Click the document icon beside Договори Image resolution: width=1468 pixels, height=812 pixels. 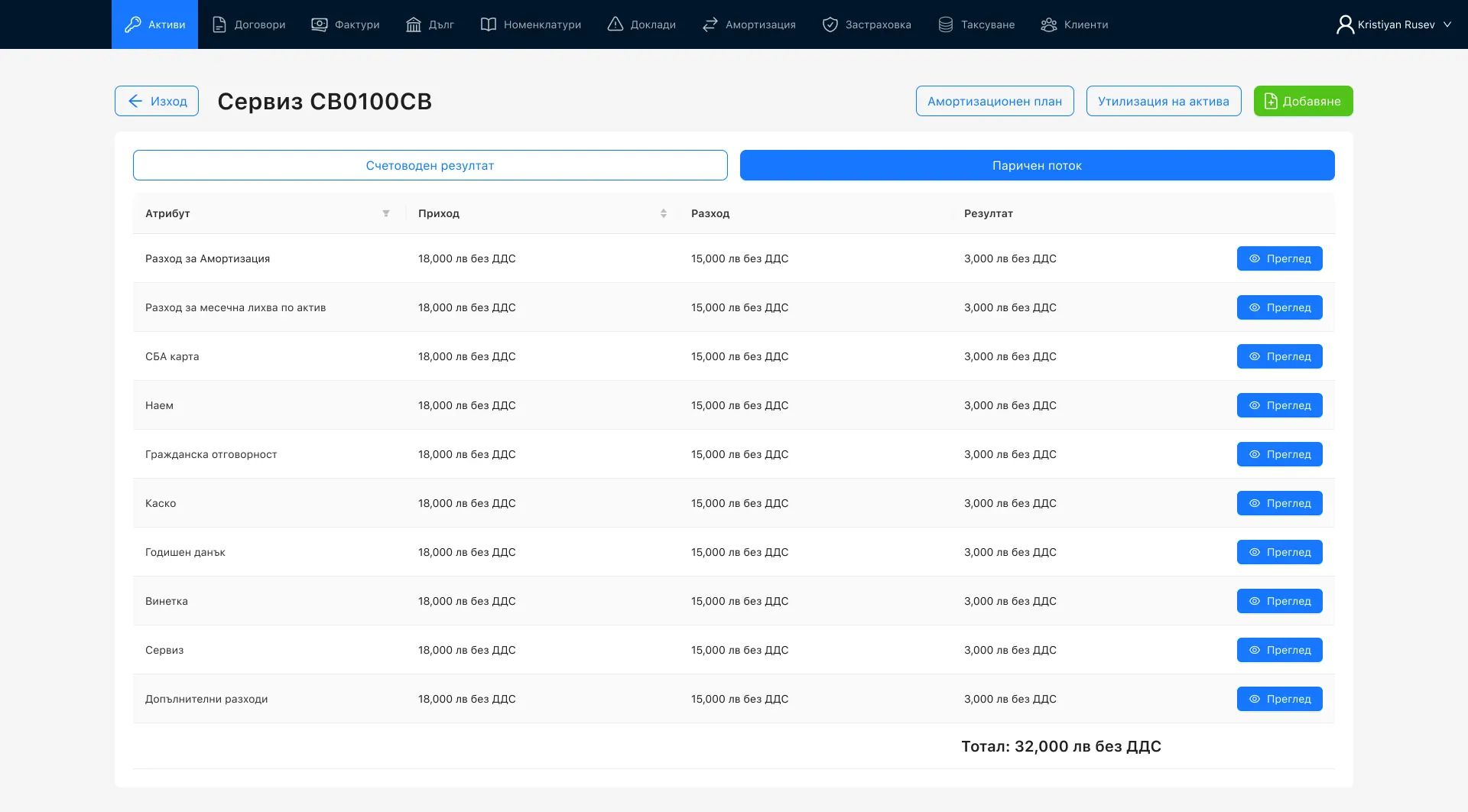click(219, 24)
